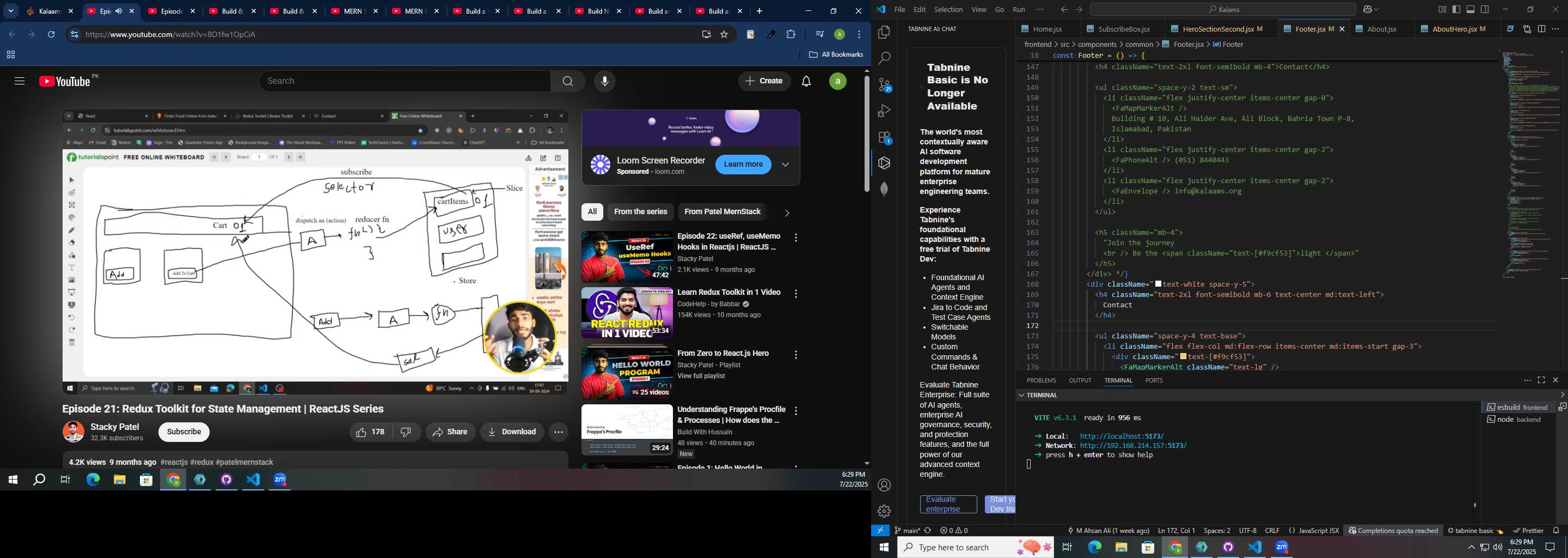
Task: Open Chrome Extensions puzzle icon
Action: [x=791, y=35]
